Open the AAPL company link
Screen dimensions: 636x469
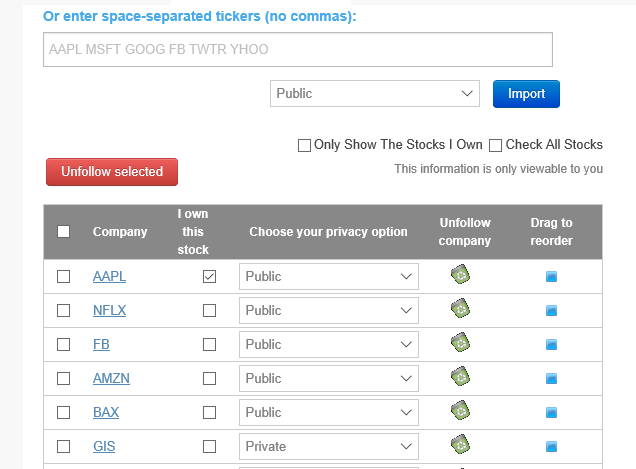point(109,277)
